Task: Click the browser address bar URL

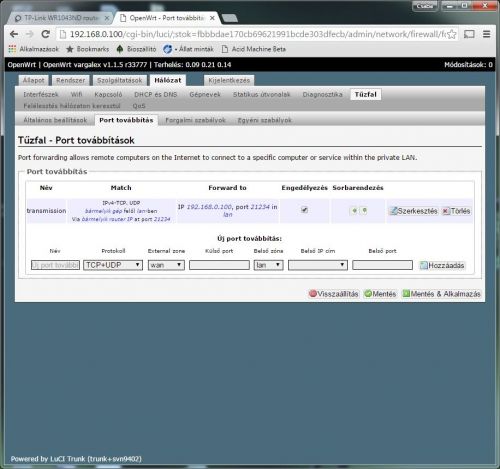Action: click(x=257, y=34)
